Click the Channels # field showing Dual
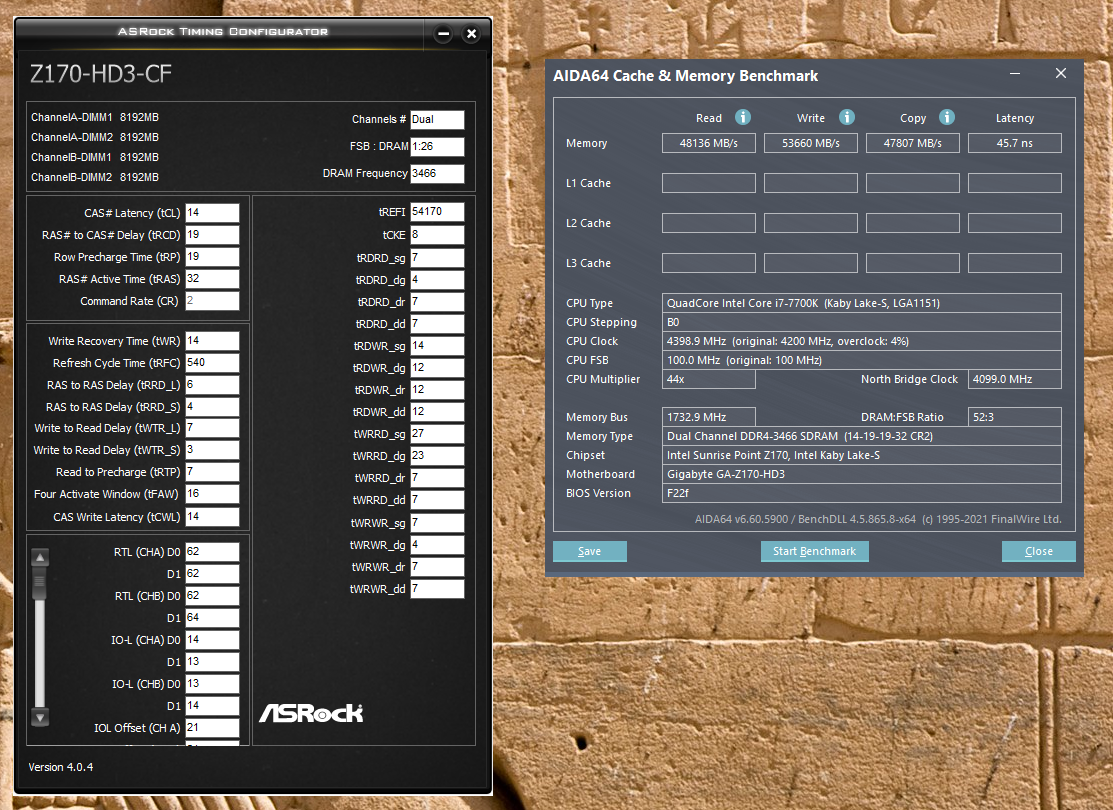The image size is (1113, 810). click(x=437, y=119)
